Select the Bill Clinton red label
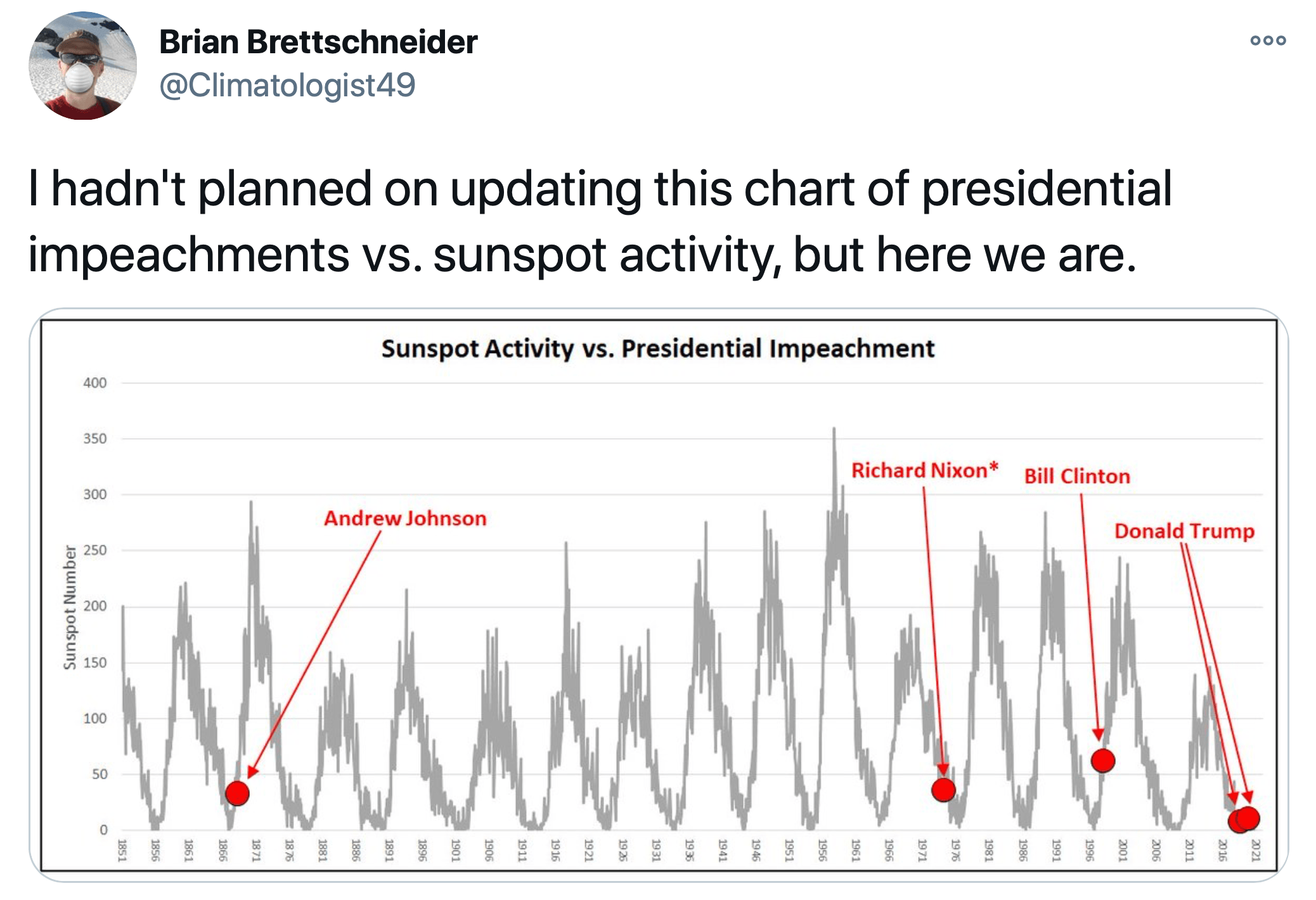 [1077, 476]
